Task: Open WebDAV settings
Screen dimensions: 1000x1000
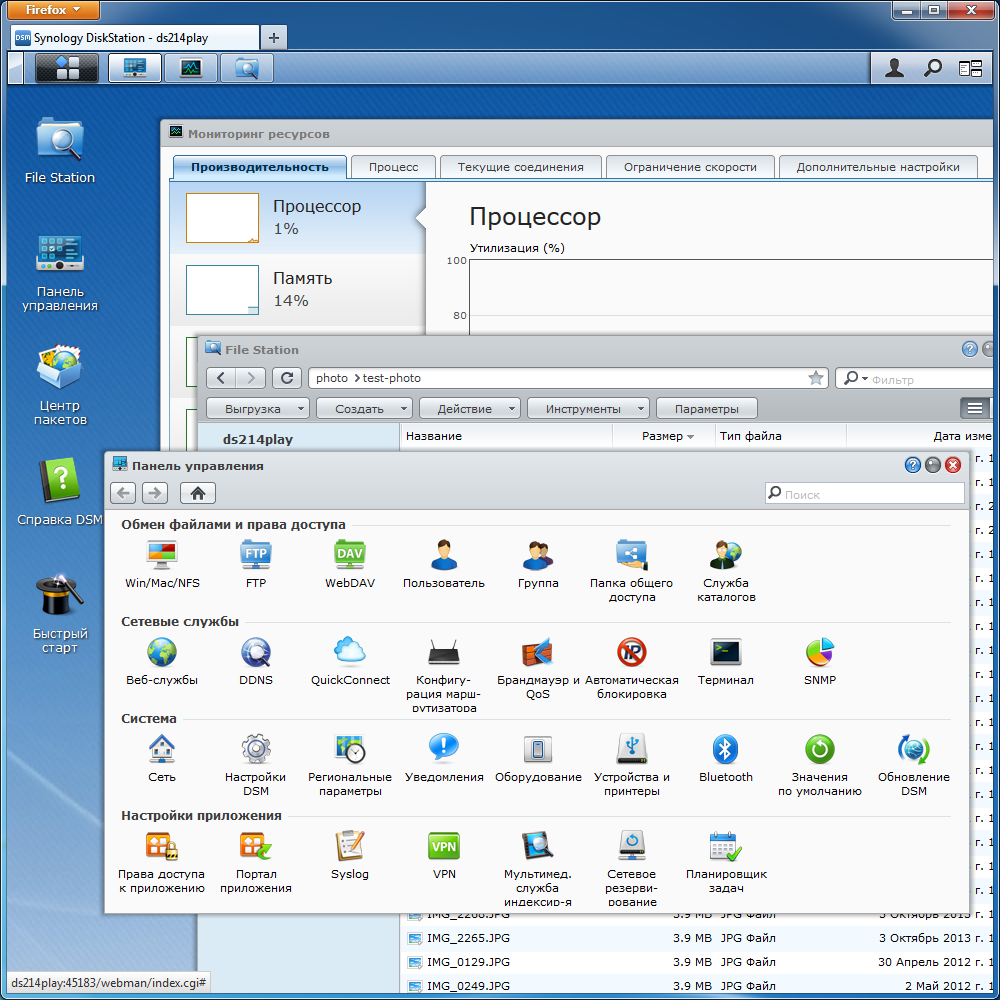Action: tap(349, 564)
